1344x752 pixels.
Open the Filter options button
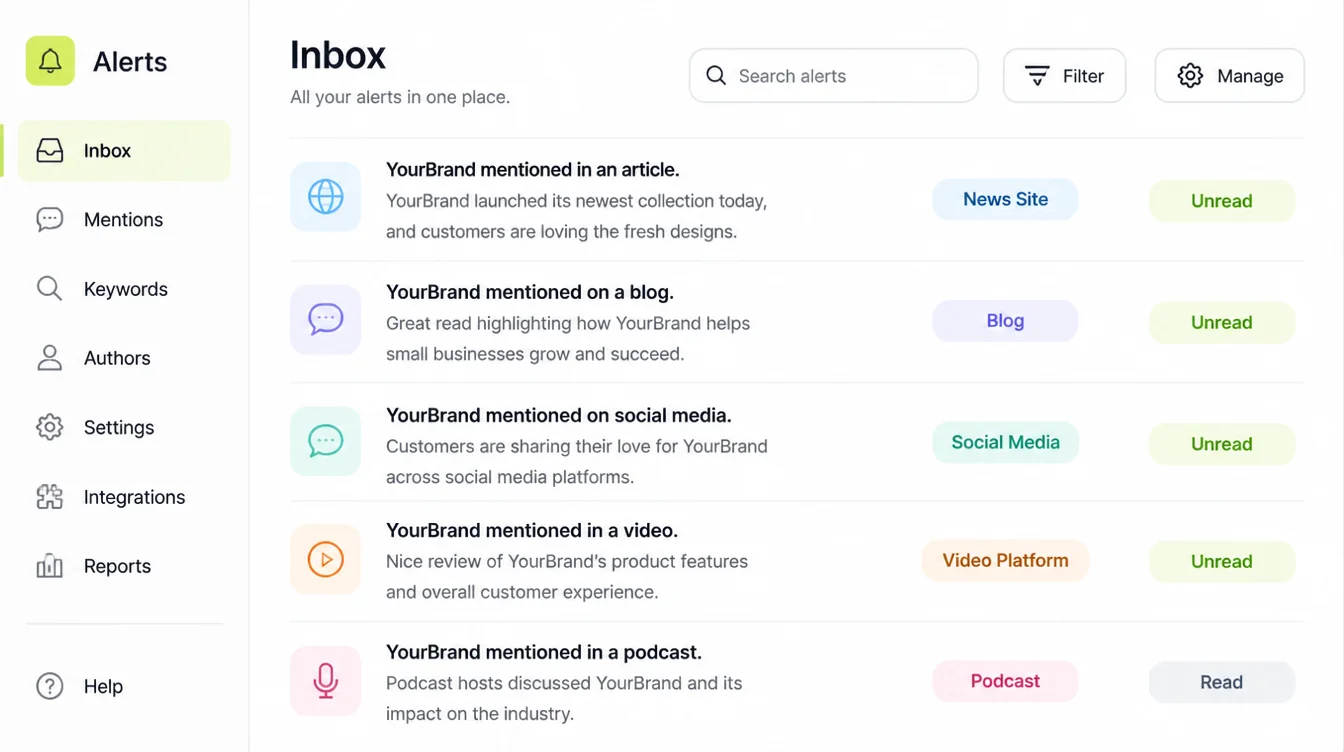[x=1065, y=76]
